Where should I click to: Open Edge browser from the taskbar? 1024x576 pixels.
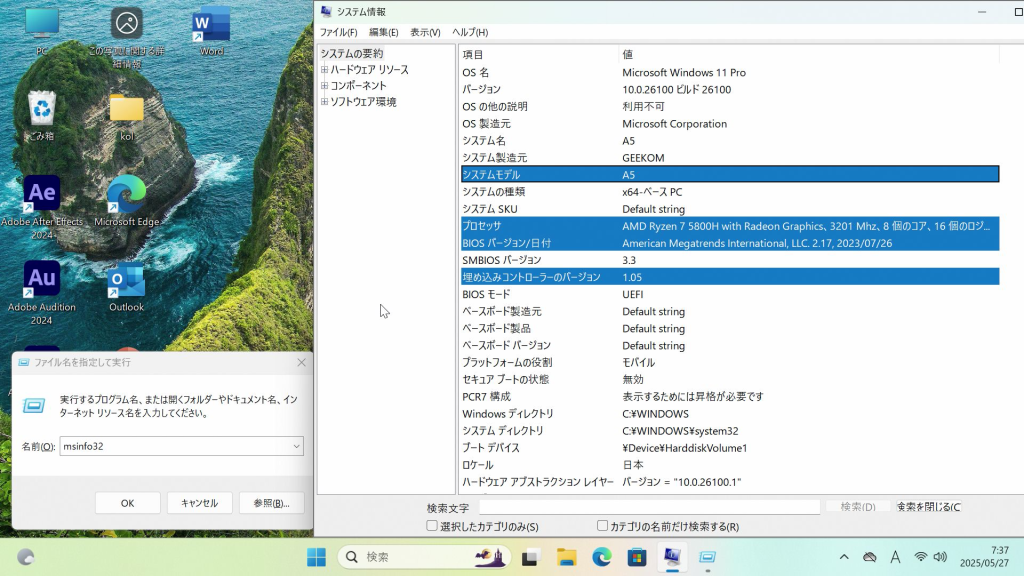click(x=601, y=557)
